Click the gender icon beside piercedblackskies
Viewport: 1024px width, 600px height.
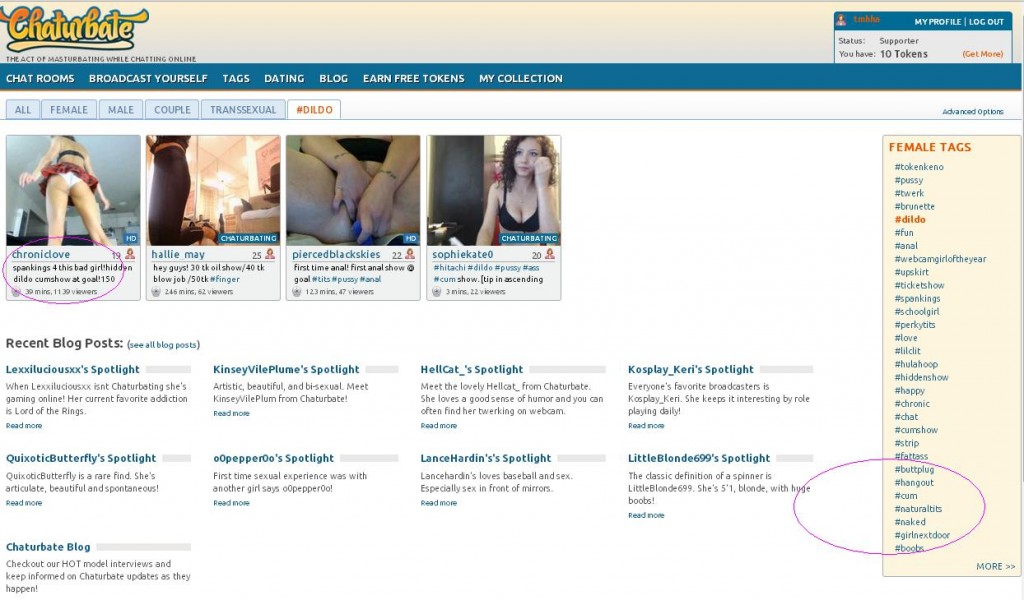pyautogui.click(x=410, y=254)
